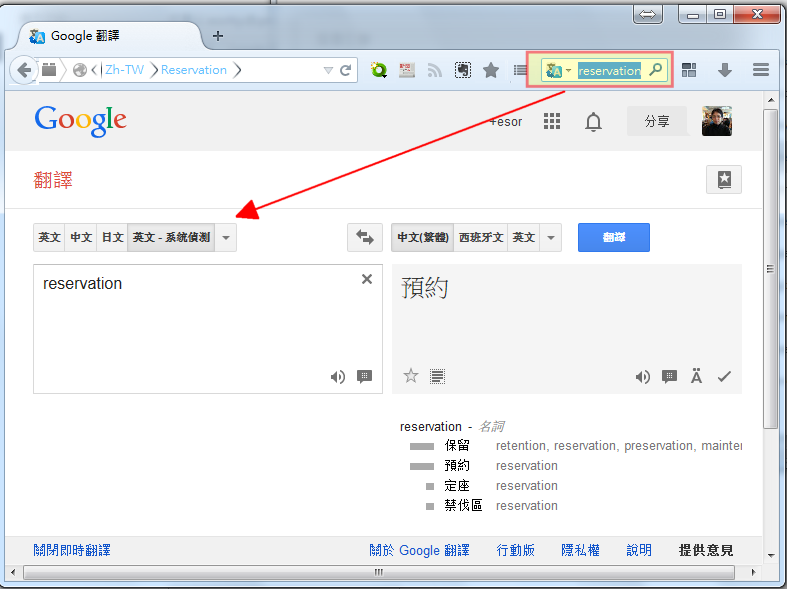Viewport: 787px width, 589px height.
Task: Open the downloads arrow icon
Action: tap(725, 70)
